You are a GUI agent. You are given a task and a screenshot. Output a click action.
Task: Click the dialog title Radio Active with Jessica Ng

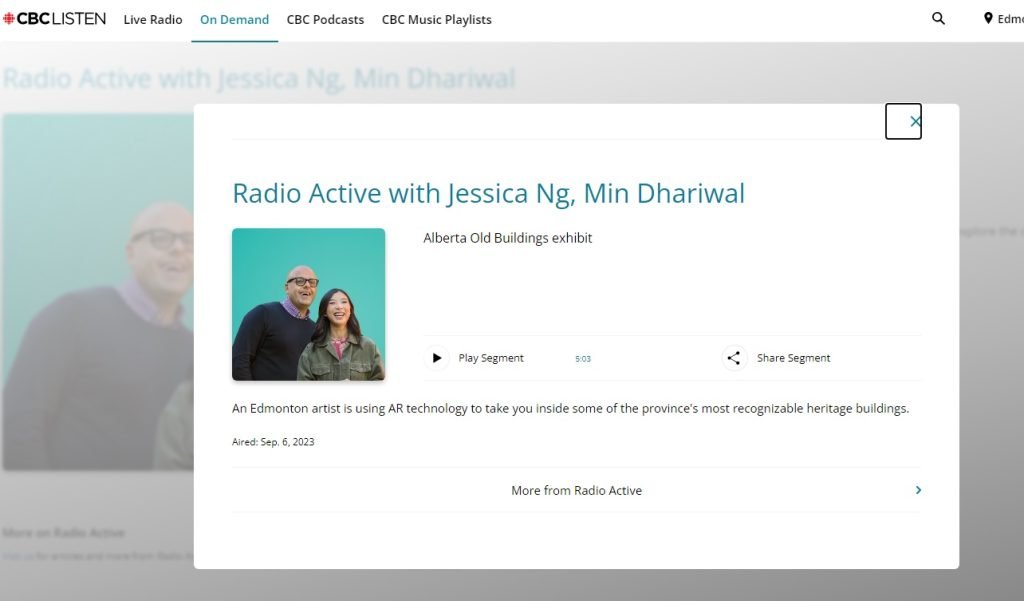(488, 193)
